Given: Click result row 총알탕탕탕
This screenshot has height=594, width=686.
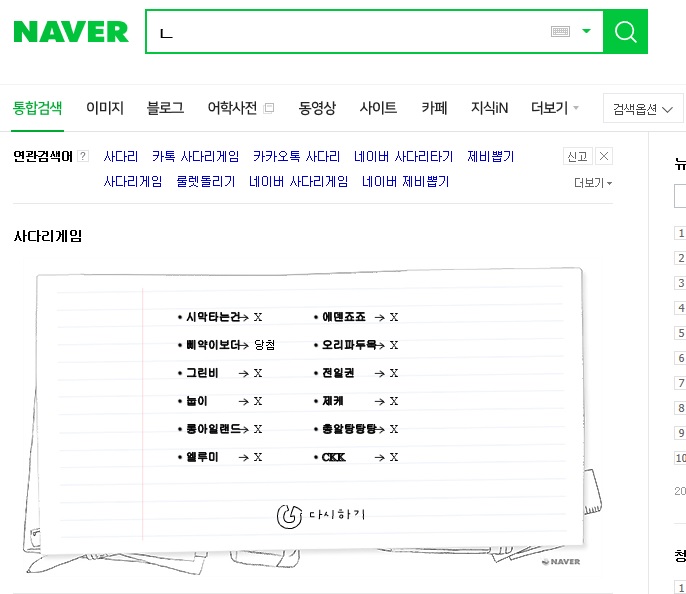Looking at the screenshot, I should [356, 429].
